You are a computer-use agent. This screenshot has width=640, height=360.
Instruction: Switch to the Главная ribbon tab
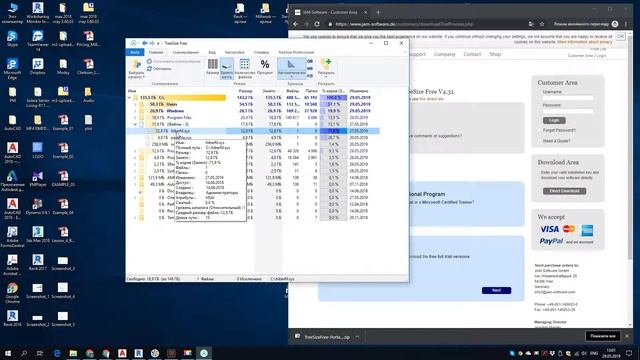[156, 52]
